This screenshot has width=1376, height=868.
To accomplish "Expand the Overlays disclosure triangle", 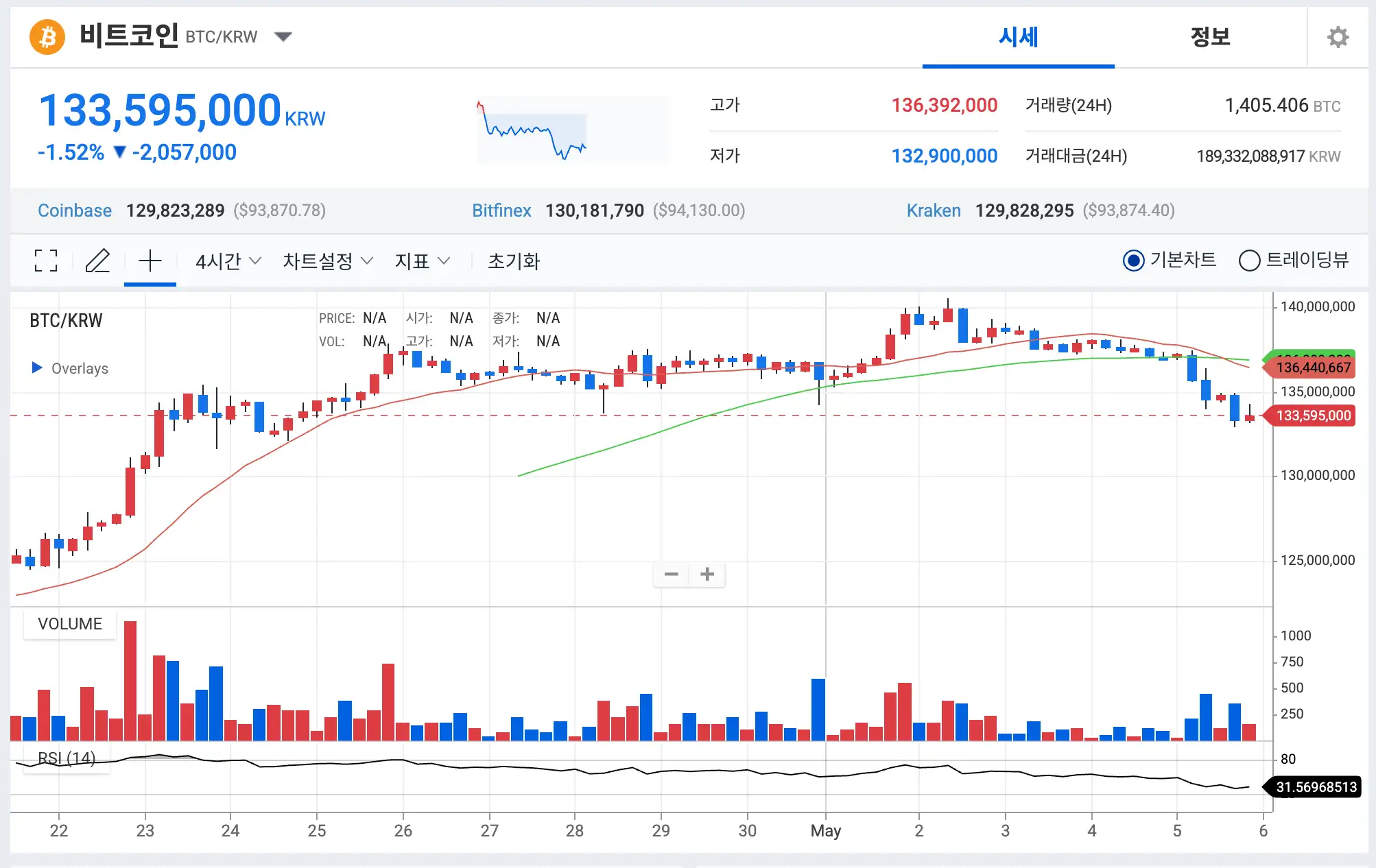I will (37, 367).
